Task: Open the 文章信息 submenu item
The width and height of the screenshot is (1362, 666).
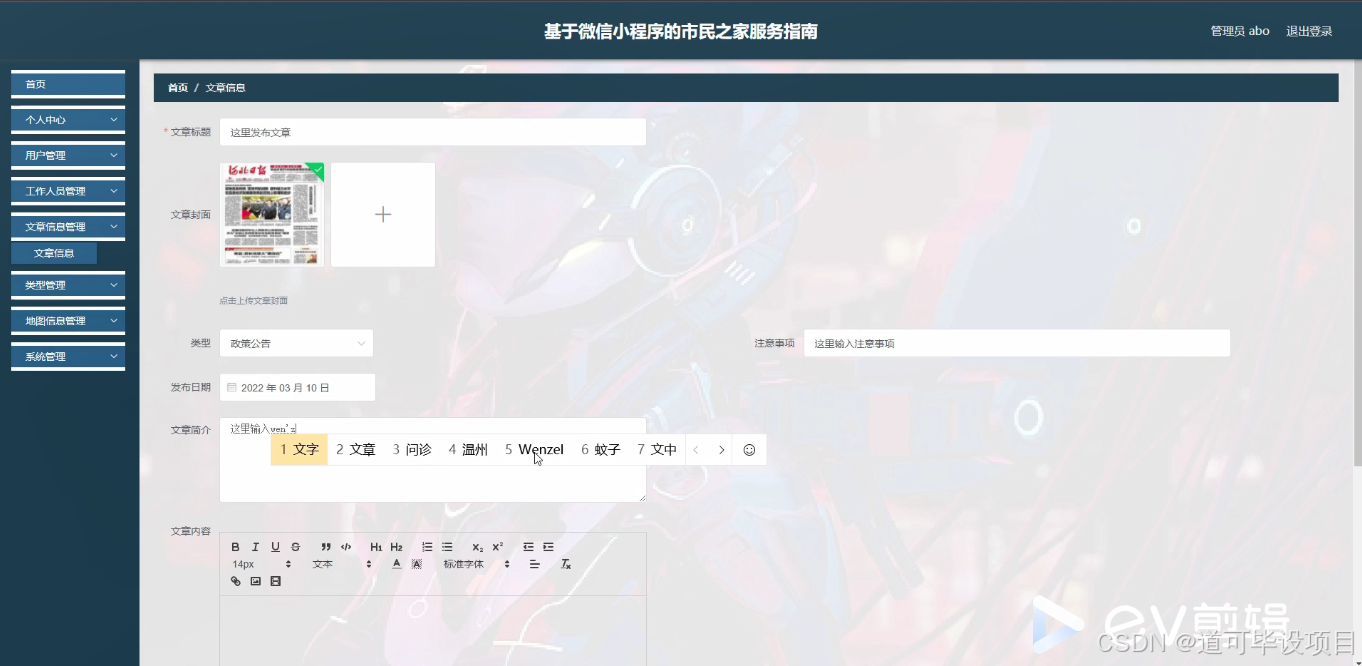Action: 54,253
